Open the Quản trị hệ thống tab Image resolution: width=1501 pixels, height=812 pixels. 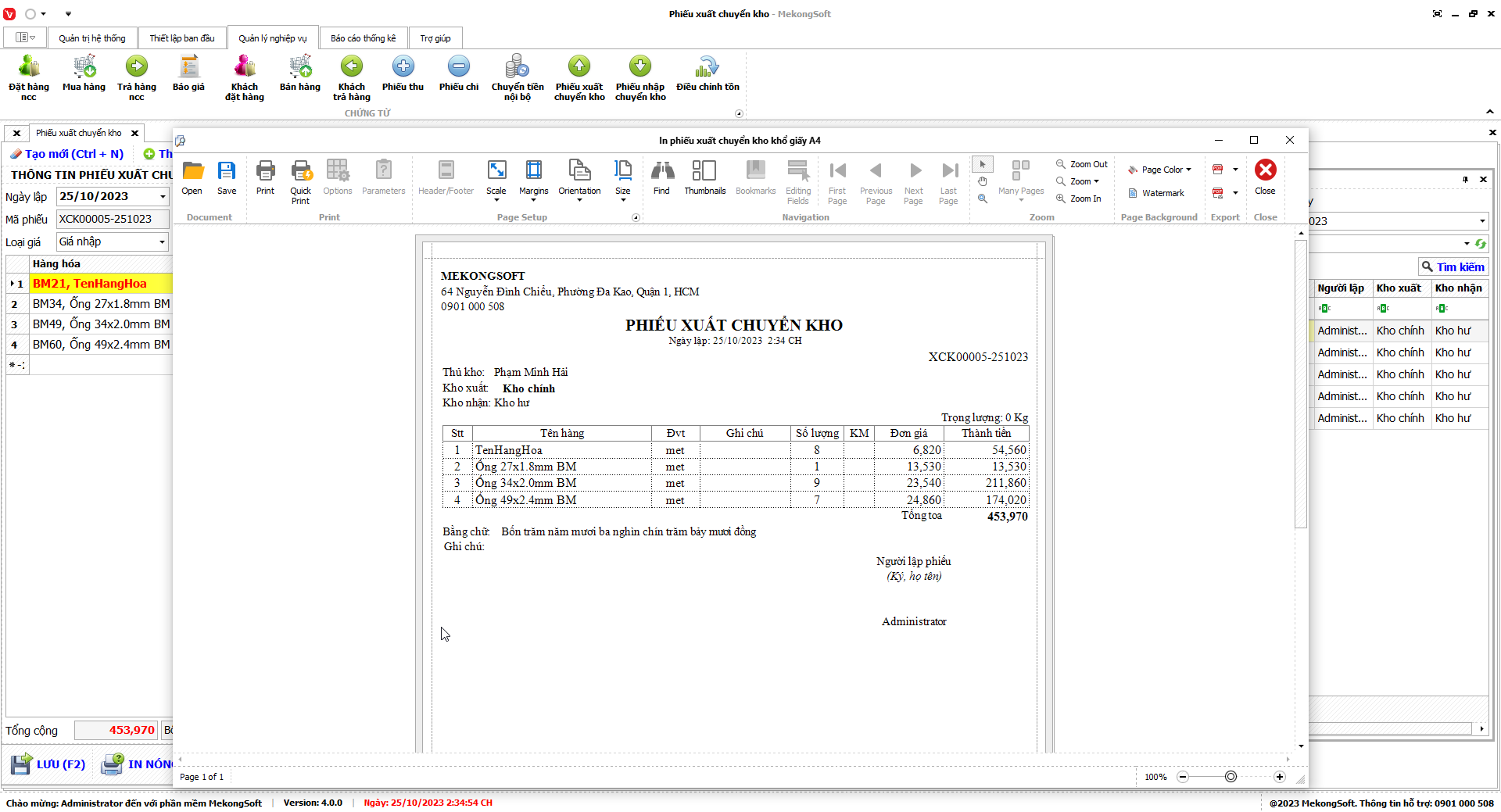click(x=91, y=38)
